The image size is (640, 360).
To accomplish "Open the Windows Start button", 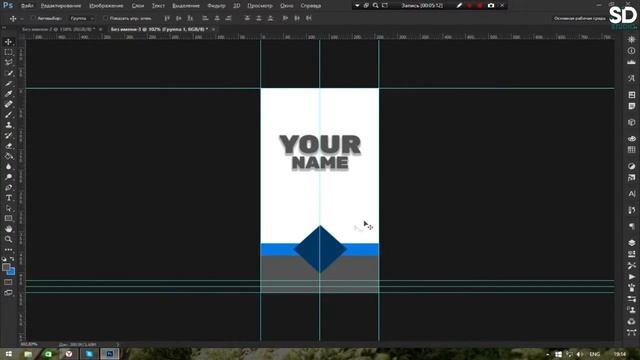I will 8,354.
